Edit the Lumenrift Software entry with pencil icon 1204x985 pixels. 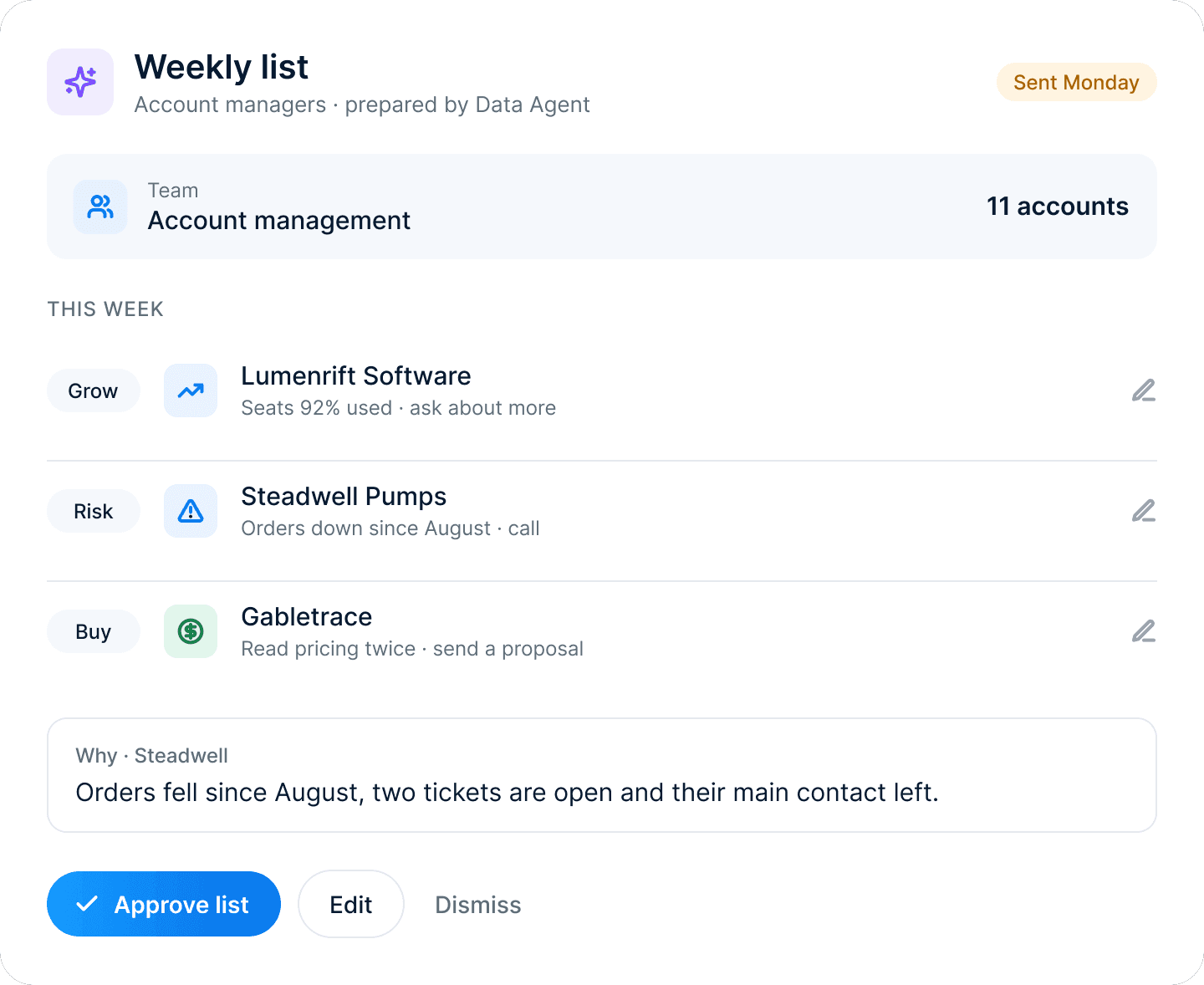point(1144,390)
